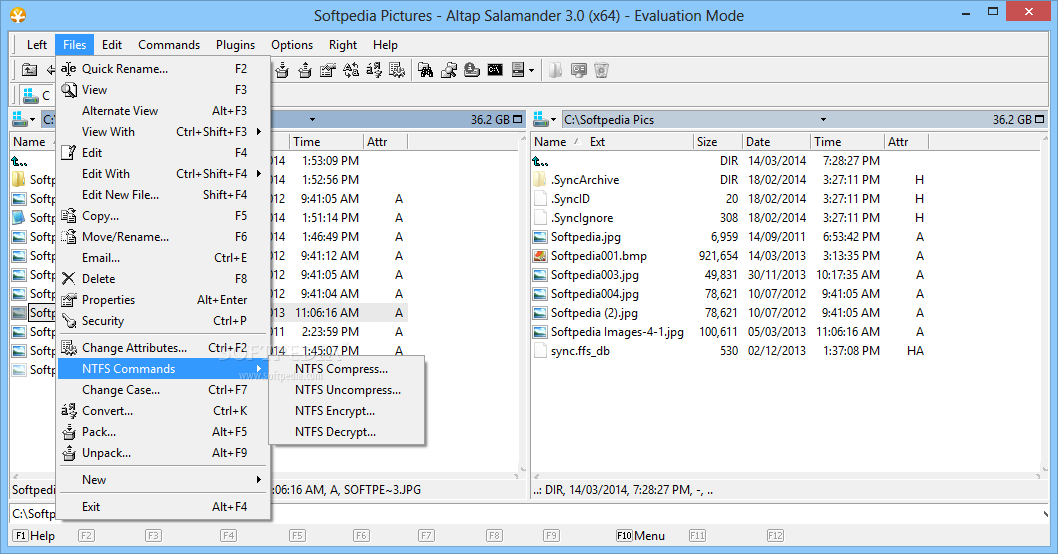Select sync.ffs_db file

pos(580,351)
